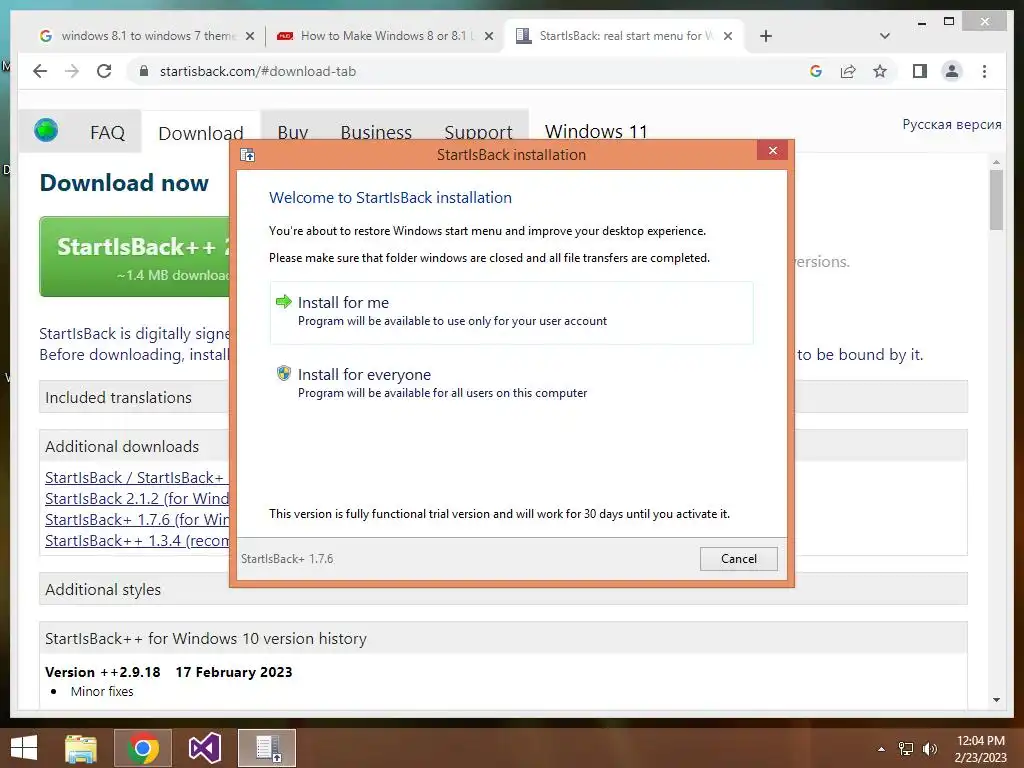Expand the tab search dropdown

coord(884,36)
